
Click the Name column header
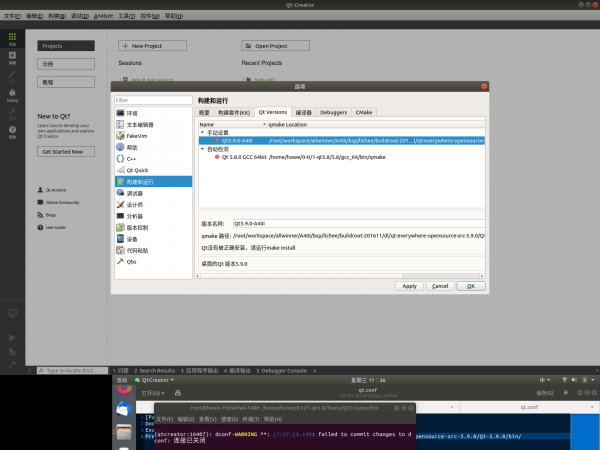pyautogui.click(x=207, y=124)
